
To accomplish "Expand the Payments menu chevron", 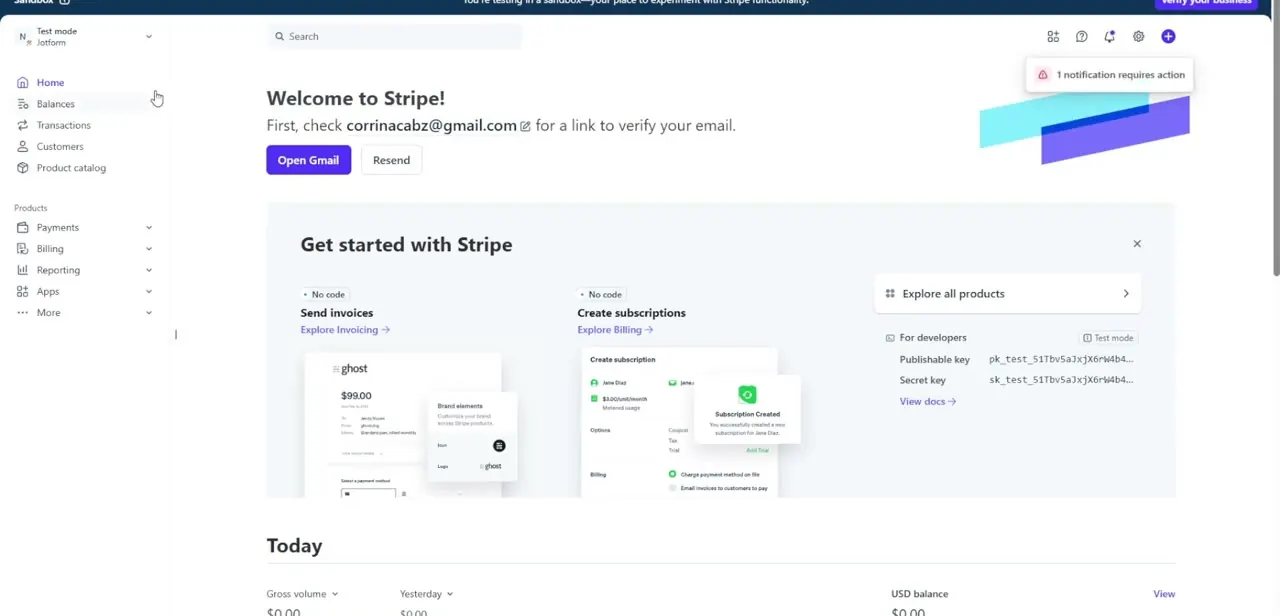I will [149, 228].
